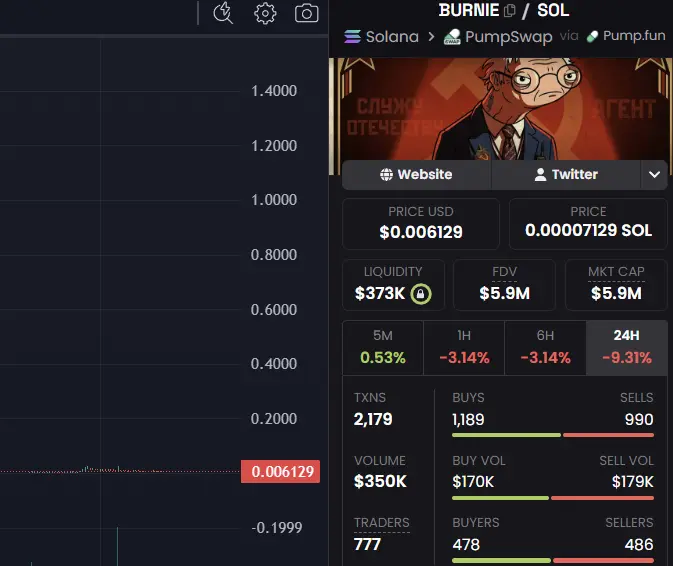This screenshot has width=673, height=566.
Task: Select the 1H timeframe tab
Action: pyautogui.click(x=464, y=348)
